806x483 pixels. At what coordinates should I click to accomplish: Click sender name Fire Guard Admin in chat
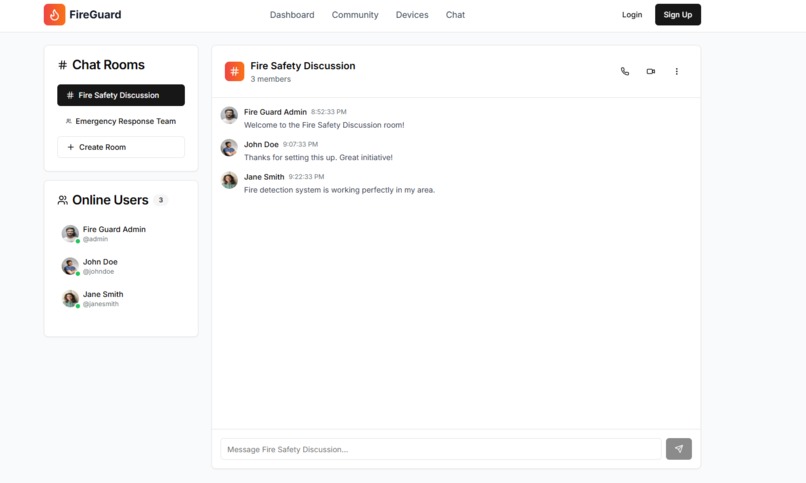[x=275, y=112]
